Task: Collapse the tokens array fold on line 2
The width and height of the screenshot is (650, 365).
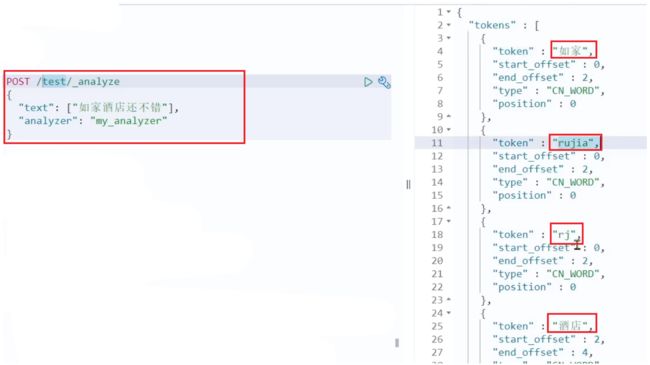Action: coord(449,25)
